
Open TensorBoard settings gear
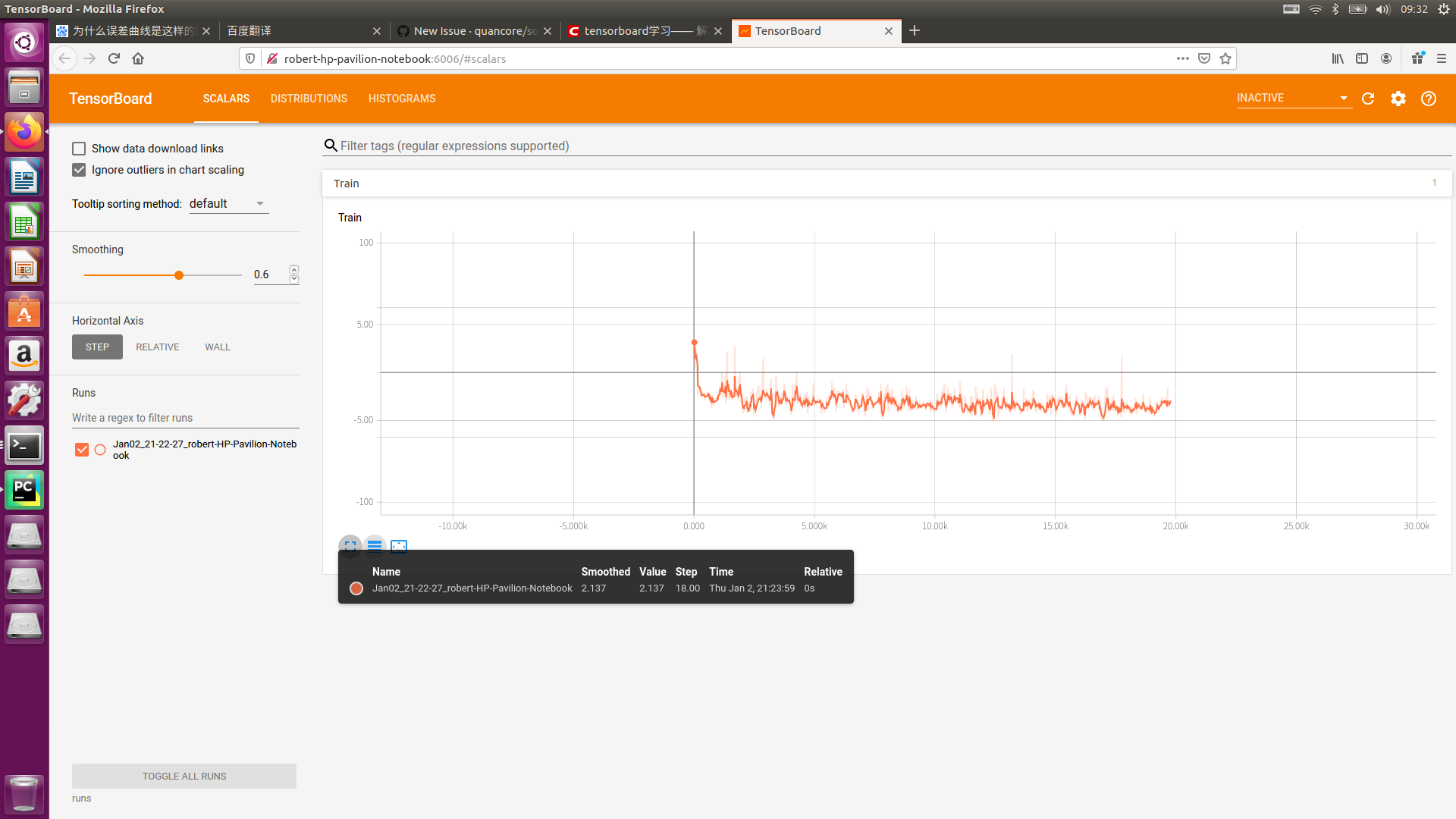1398,99
